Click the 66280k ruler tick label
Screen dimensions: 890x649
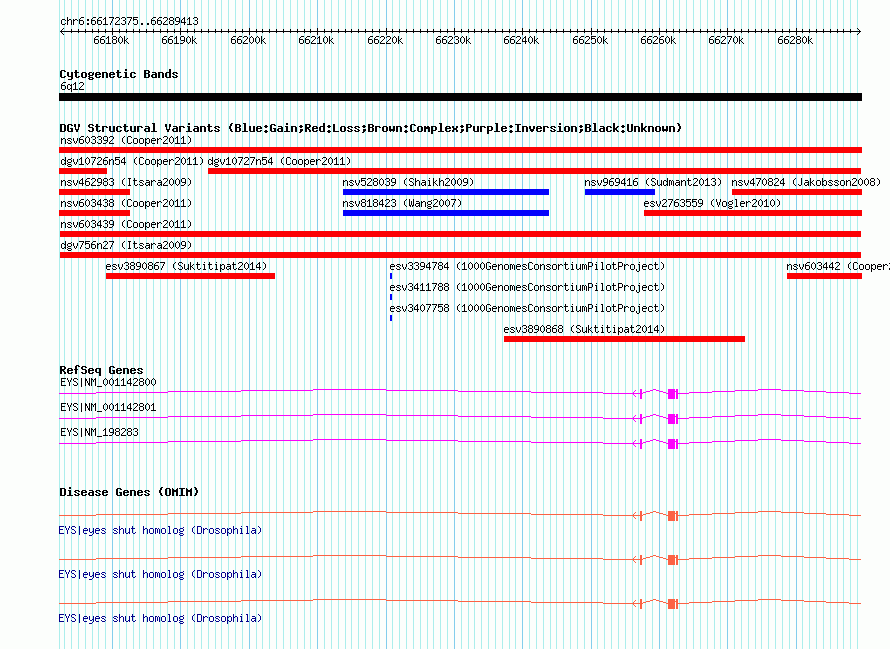tap(795, 40)
